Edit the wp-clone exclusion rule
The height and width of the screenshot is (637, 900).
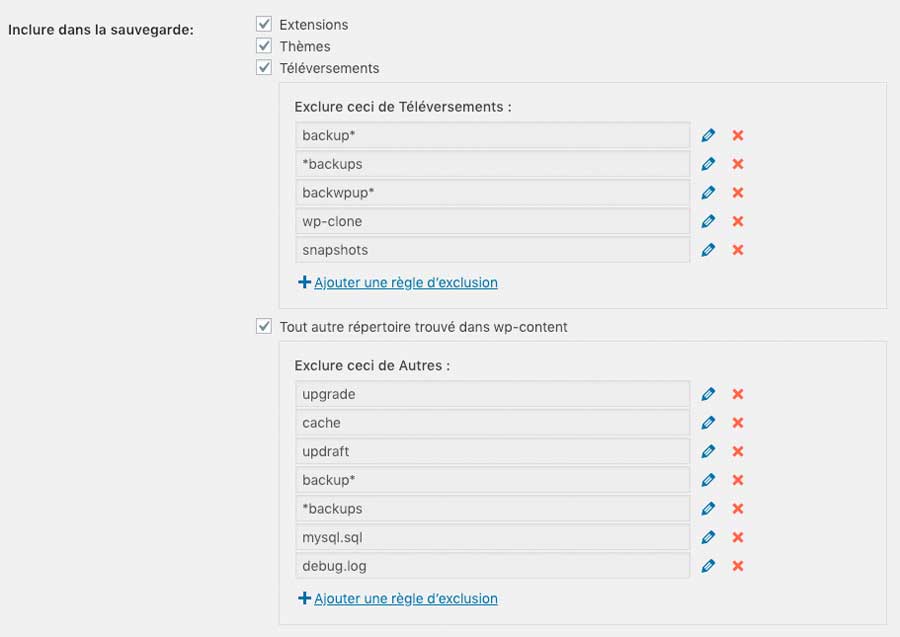coord(708,221)
